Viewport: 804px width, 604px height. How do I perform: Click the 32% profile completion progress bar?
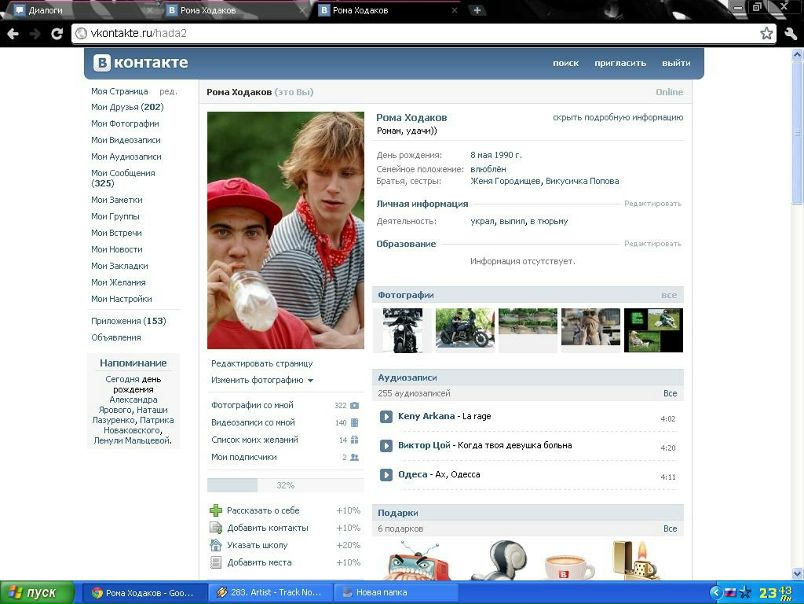(284, 485)
